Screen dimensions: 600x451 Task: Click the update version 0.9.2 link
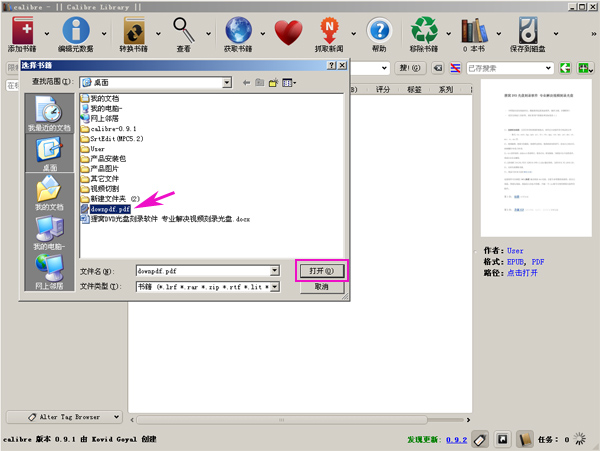click(x=457, y=440)
